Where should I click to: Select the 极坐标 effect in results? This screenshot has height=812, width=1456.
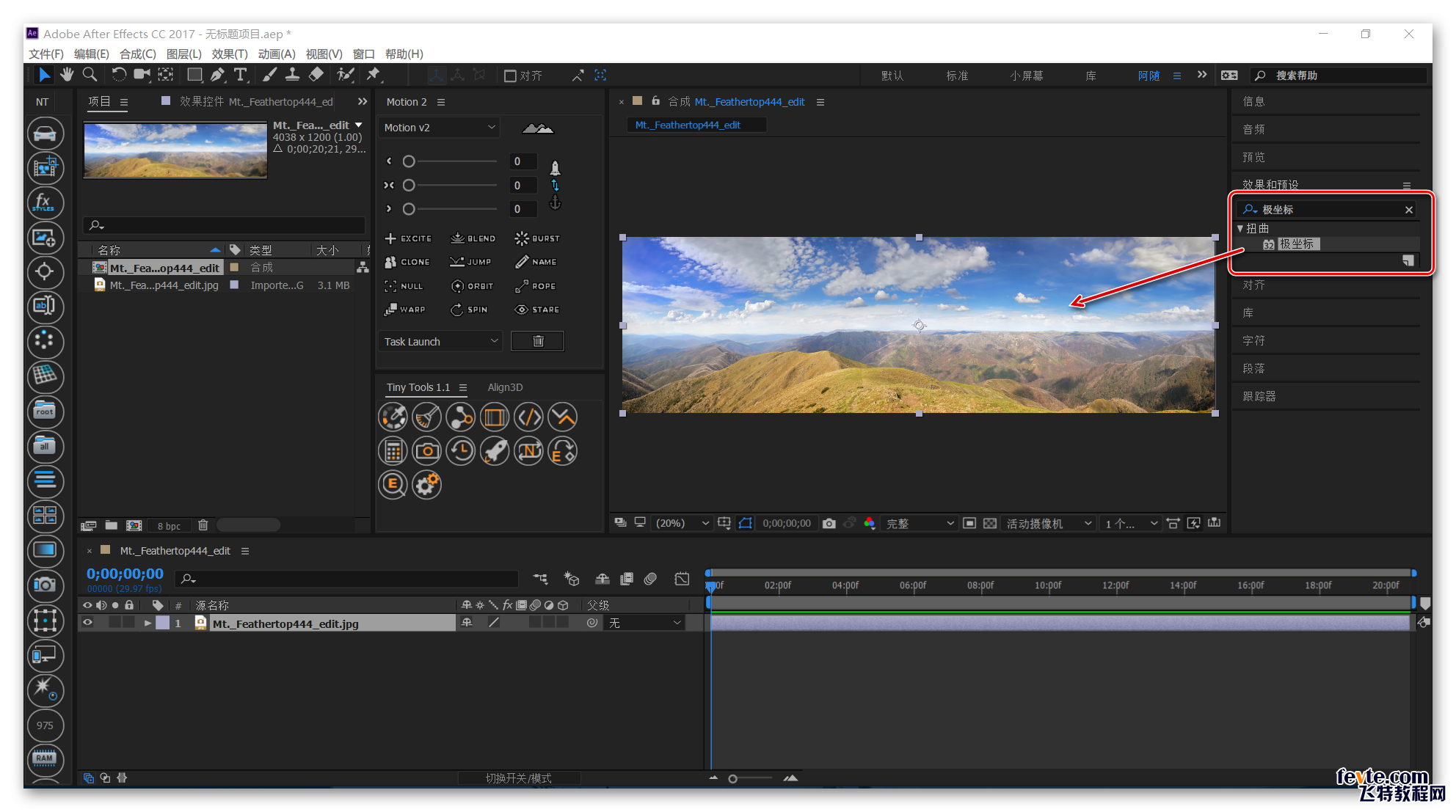click(x=1297, y=244)
